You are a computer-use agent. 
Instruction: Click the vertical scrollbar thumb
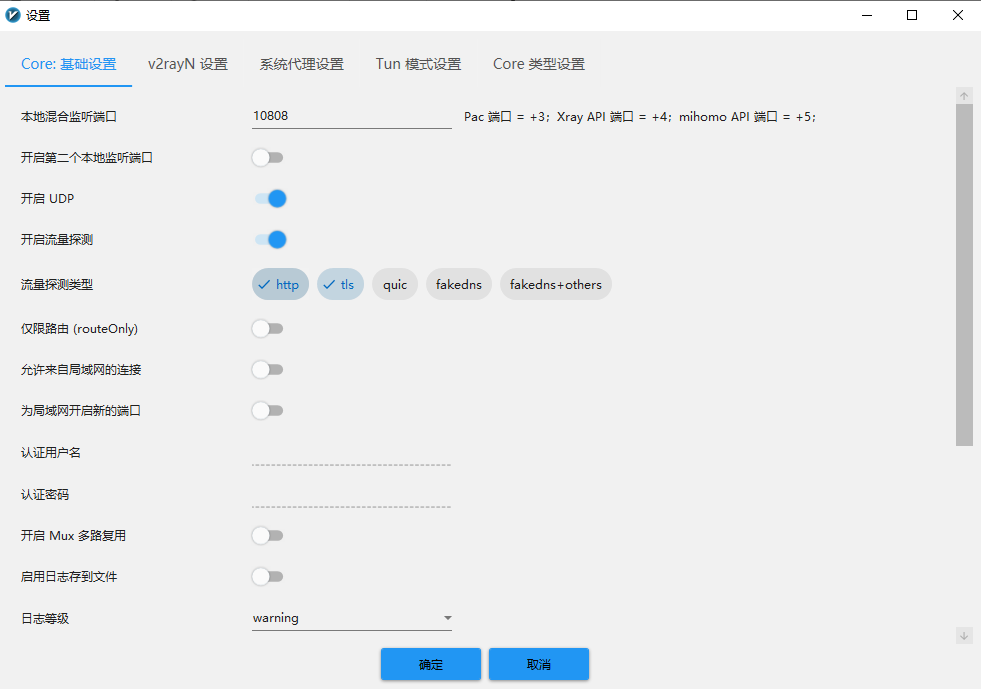coord(964,275)
